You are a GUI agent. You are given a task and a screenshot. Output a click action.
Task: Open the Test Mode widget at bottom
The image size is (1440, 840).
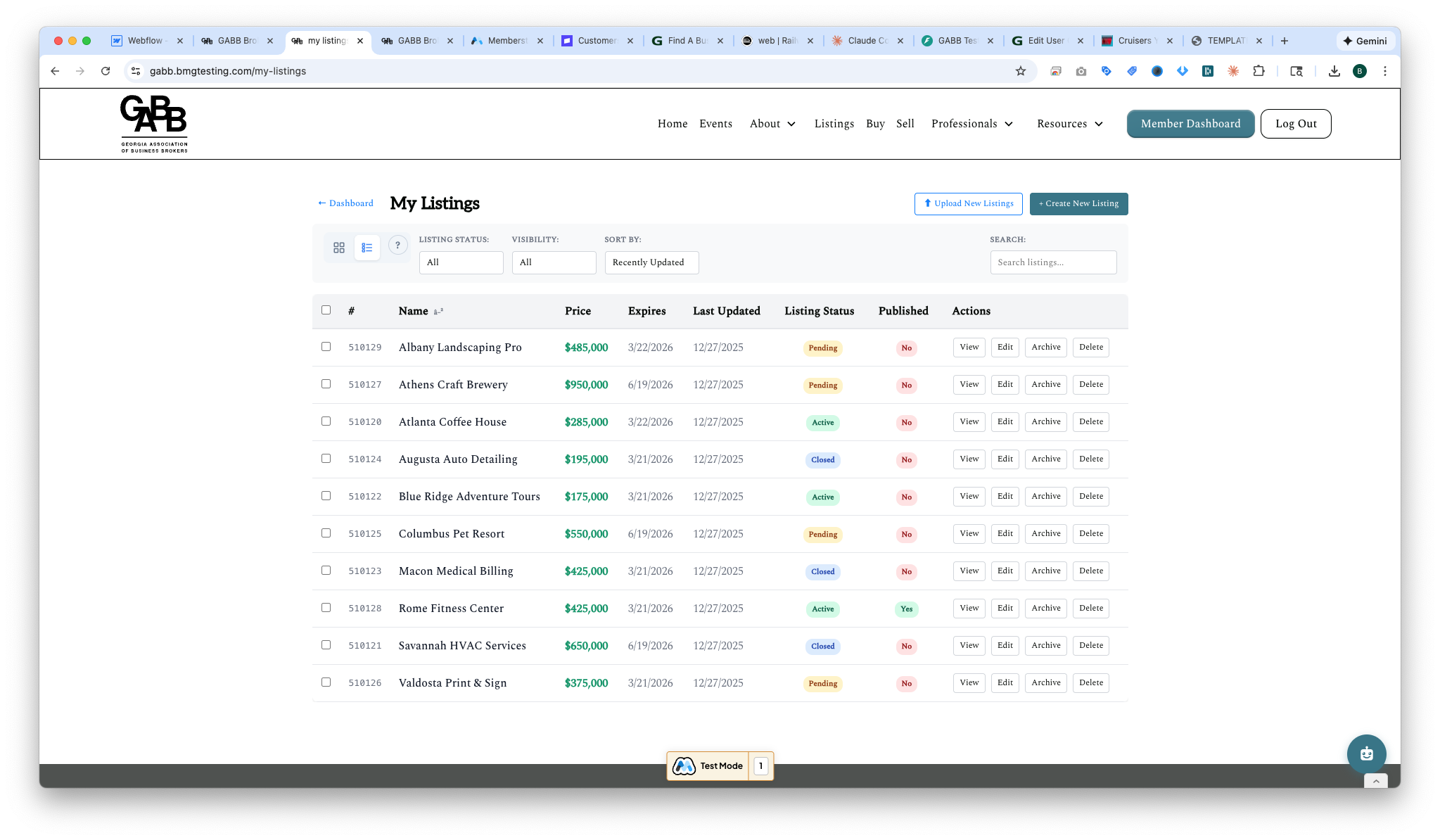(719, 765)
